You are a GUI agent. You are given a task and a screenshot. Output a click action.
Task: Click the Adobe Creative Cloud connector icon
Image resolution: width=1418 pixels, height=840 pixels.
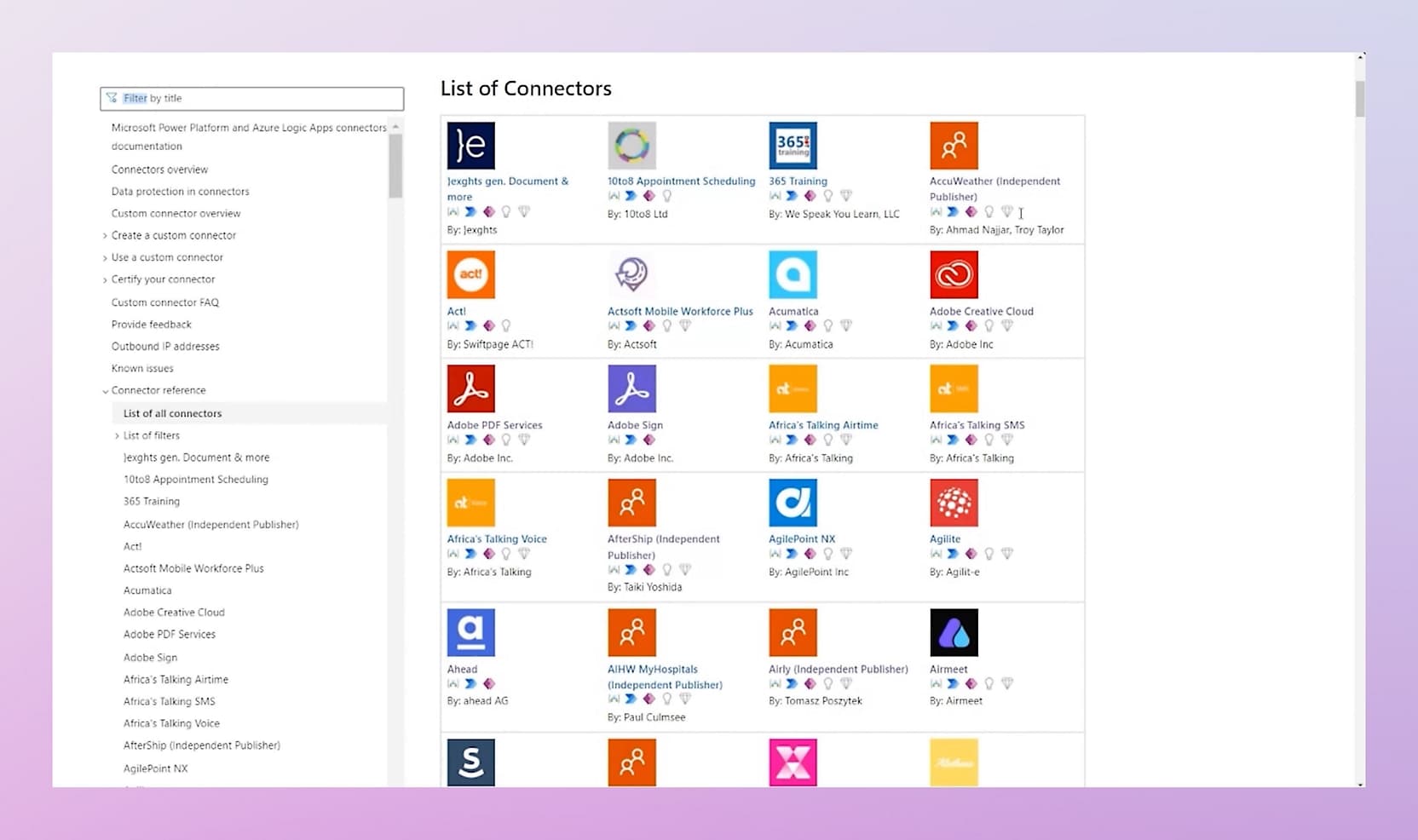954,275
